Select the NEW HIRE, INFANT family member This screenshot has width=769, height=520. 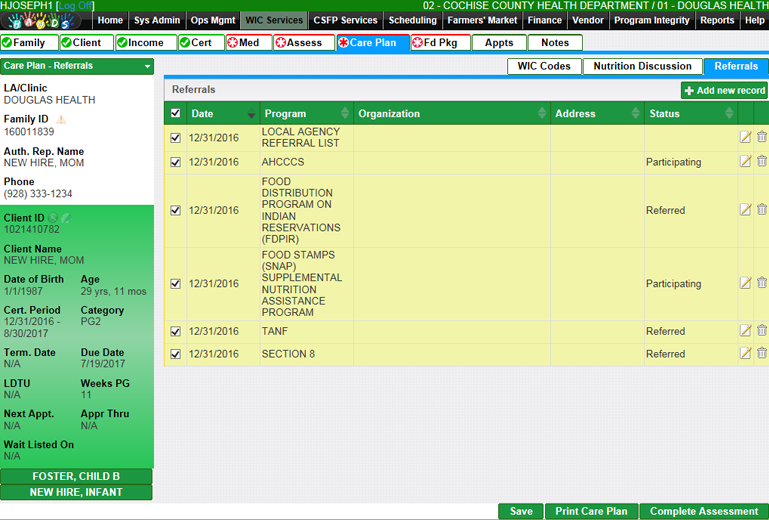coord(76,492)
